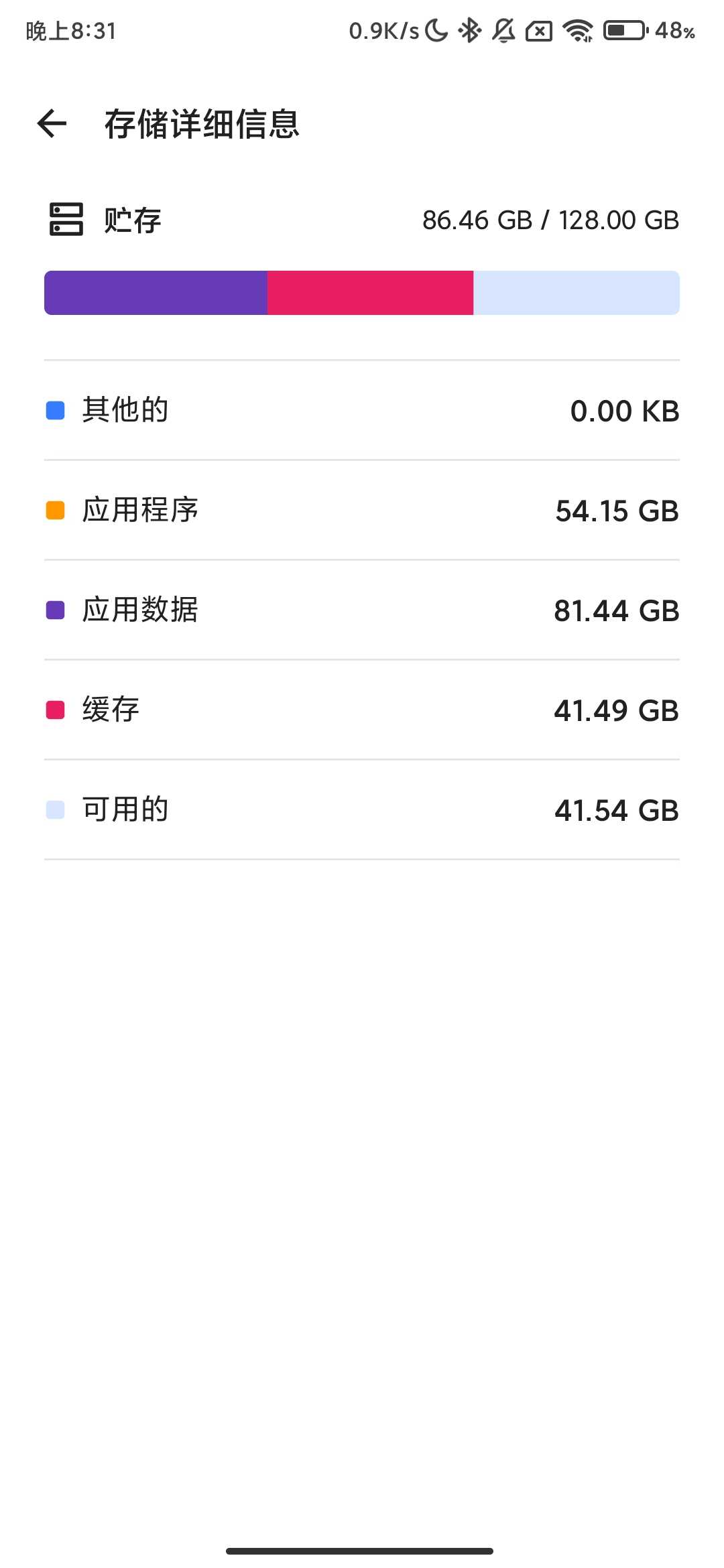Open the 应用程序 row label
Viewport: 724px width, 1568px height.
click(140, 511)
